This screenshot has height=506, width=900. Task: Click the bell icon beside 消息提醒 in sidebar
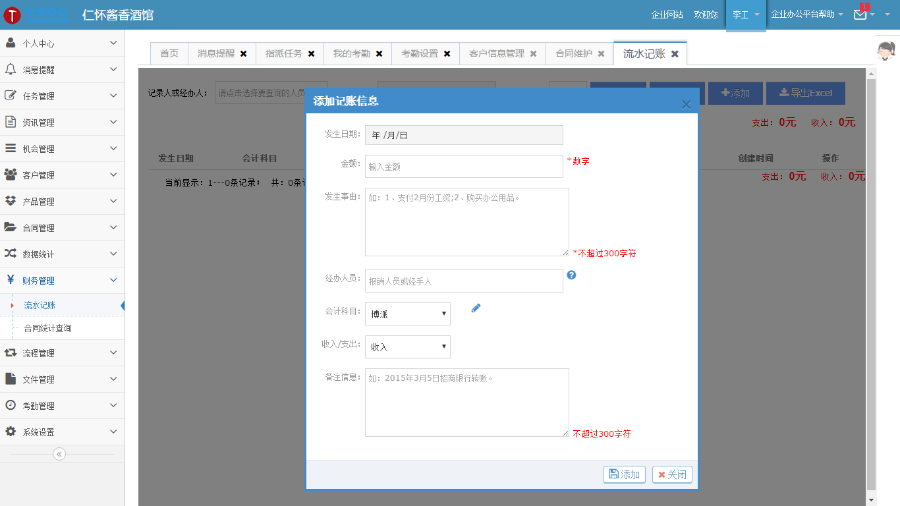coord(10,69)
